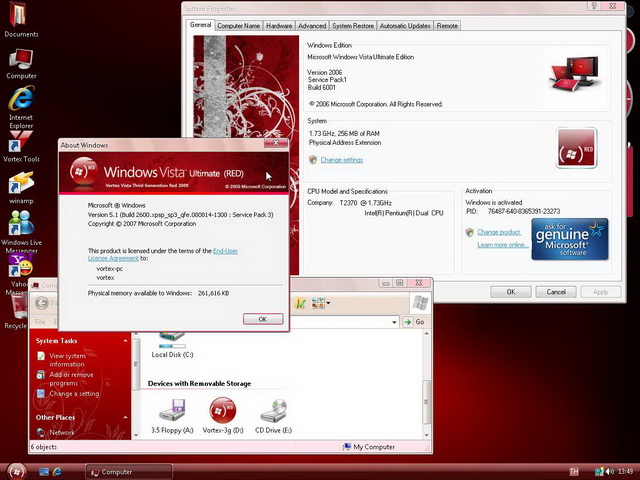640x480 pixels.
Task: Click the ask for genuine Microsoft badge
Action: [x=570, y=239]
